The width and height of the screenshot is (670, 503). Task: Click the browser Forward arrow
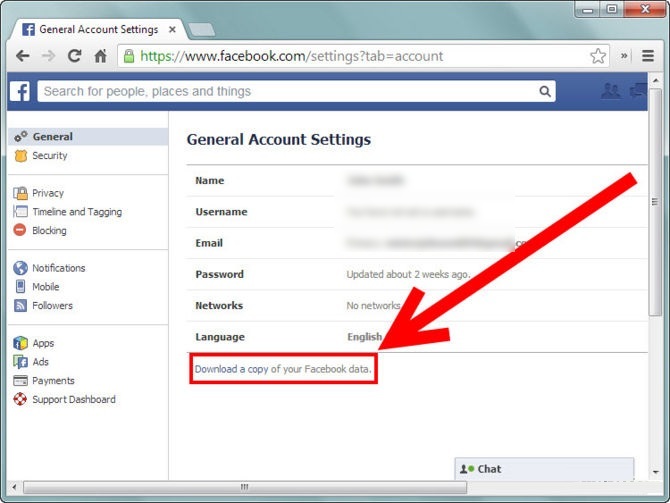click(48, 56)
